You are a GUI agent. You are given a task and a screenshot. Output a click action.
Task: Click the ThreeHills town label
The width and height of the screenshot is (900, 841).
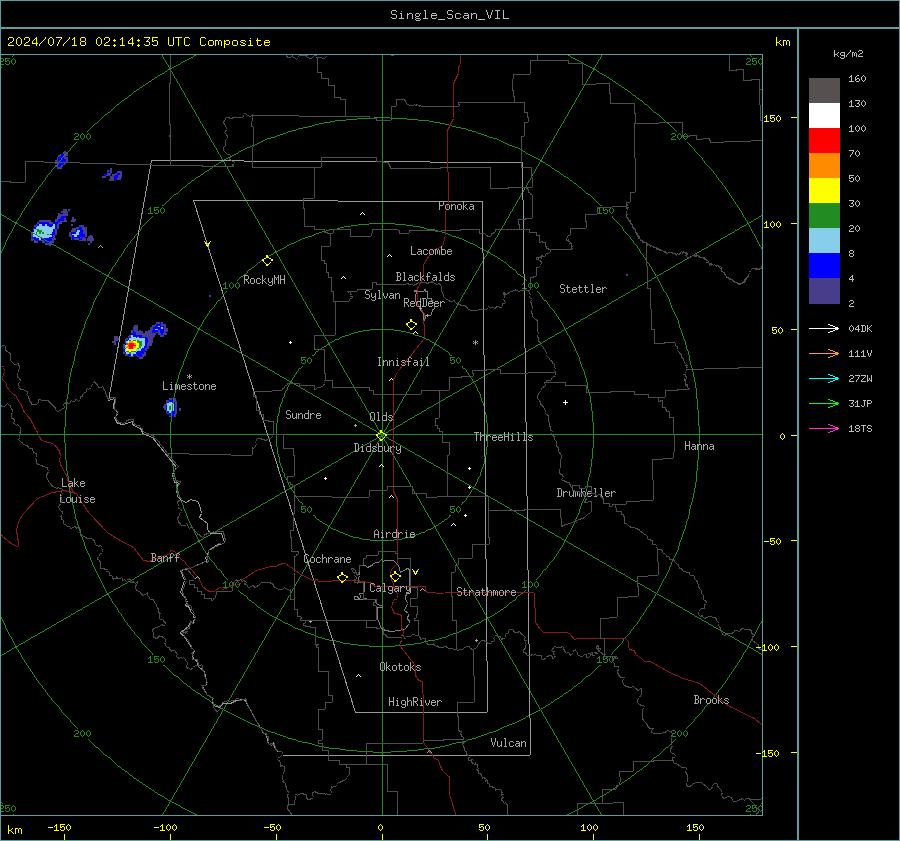(x=503, y=437)
